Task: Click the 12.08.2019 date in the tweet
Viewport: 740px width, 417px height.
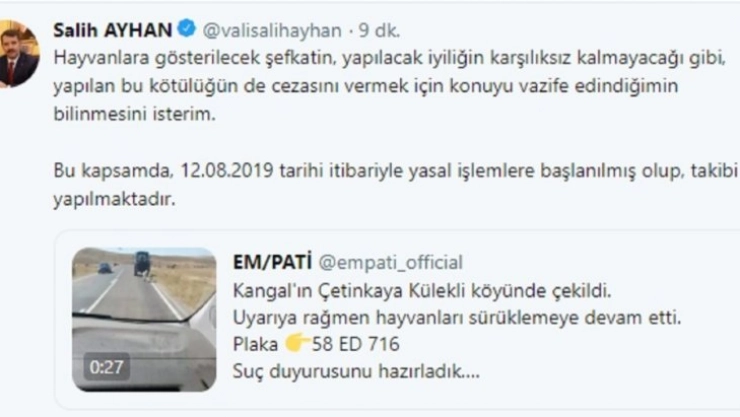Action: coord(227,170)
